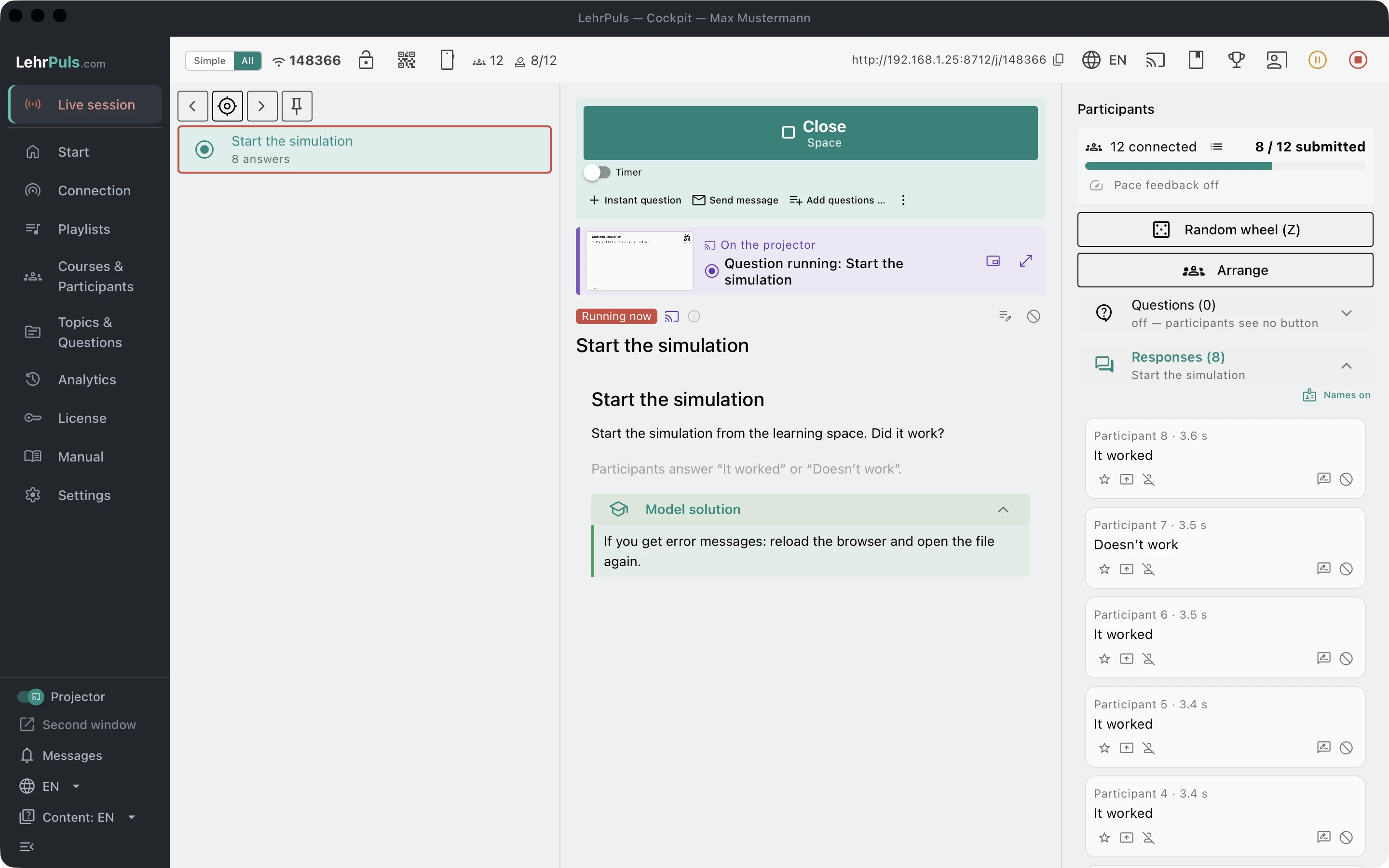Collapse the sidebar with bottom-left icon
This screenshot has height=868, width=1389.
click(27, 846)
